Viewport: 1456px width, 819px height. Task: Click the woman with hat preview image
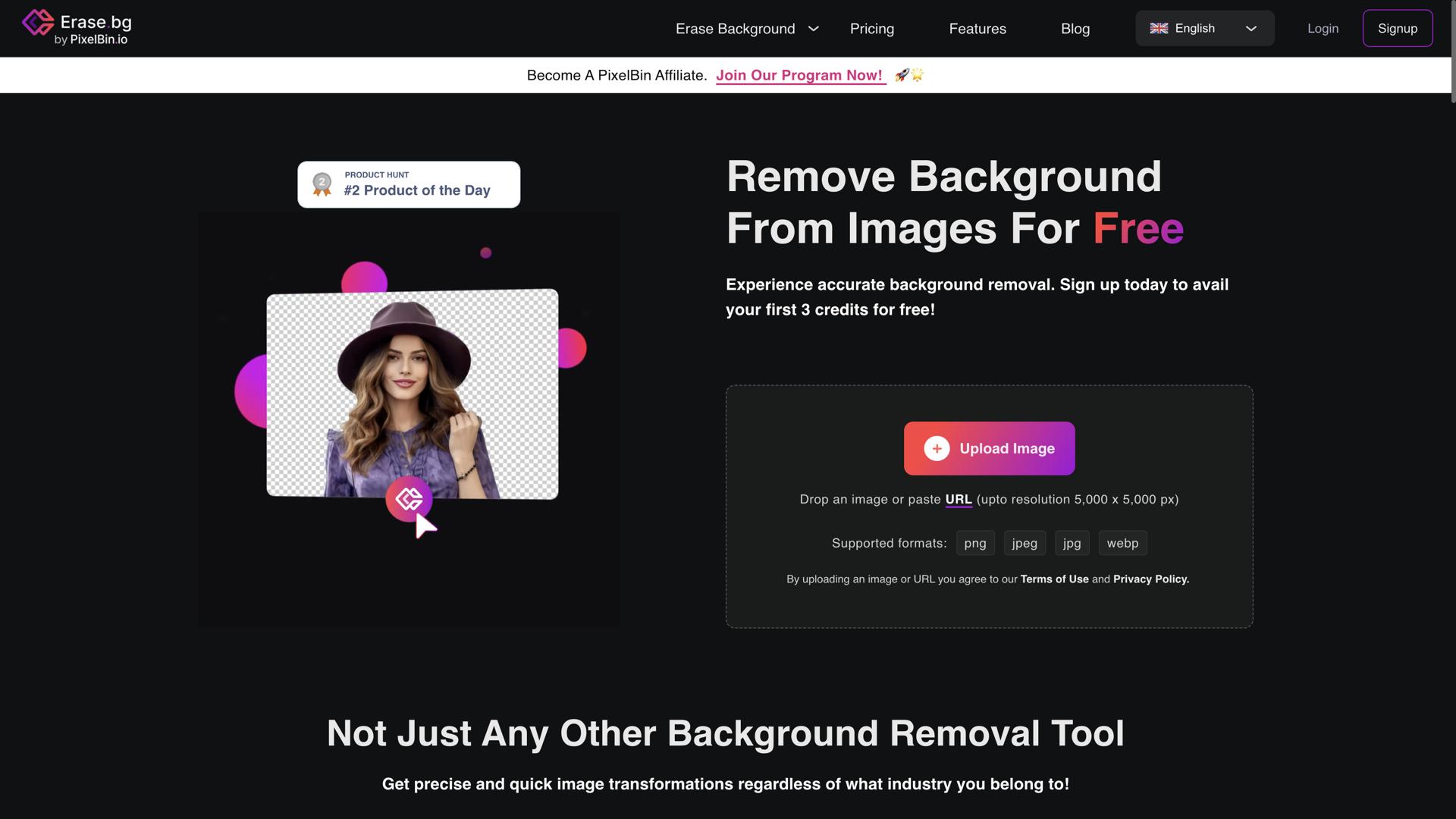[x=412, y=394]
